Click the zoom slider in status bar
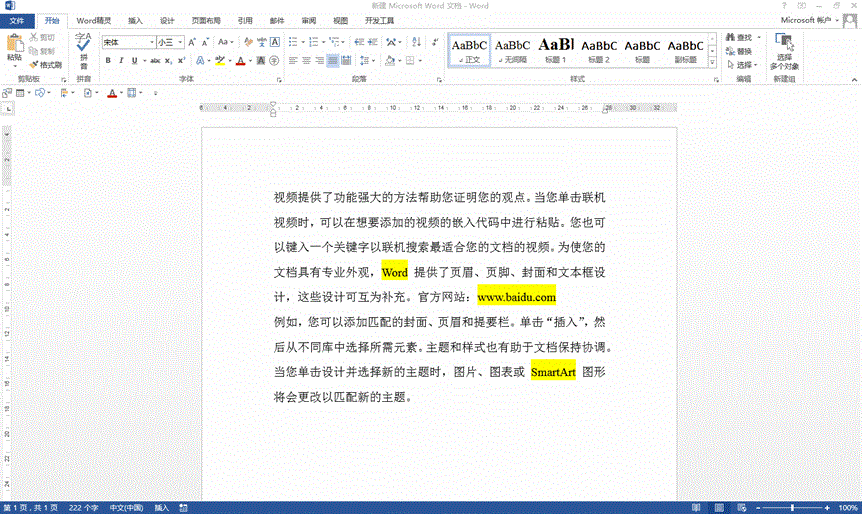 (792, 508)
